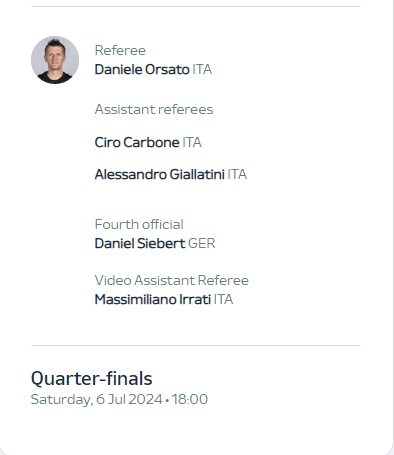The height and width of the screenshot is (455, 394).
Task: Select the Saturday, 6 Jul 2024 date
Action: [x=97, y=399]
